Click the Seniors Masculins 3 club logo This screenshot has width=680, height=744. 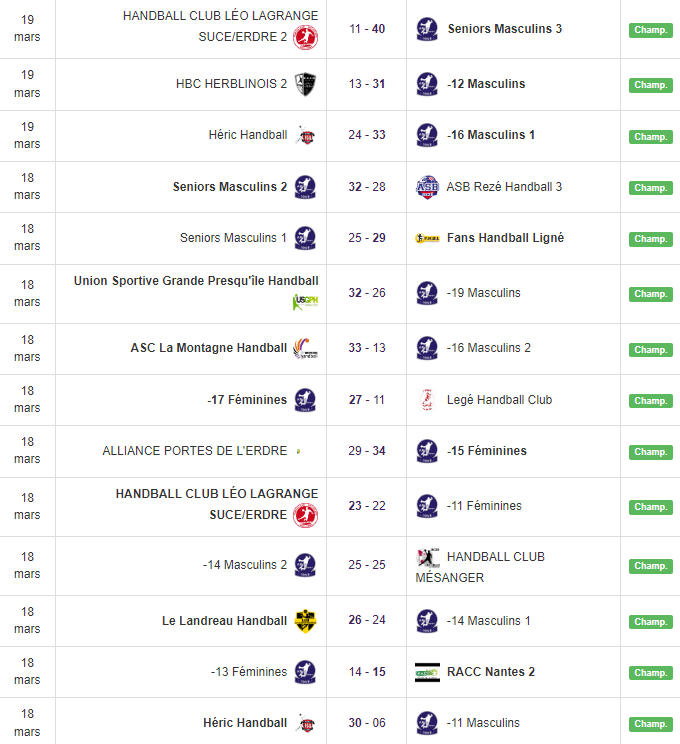(427, 29)
